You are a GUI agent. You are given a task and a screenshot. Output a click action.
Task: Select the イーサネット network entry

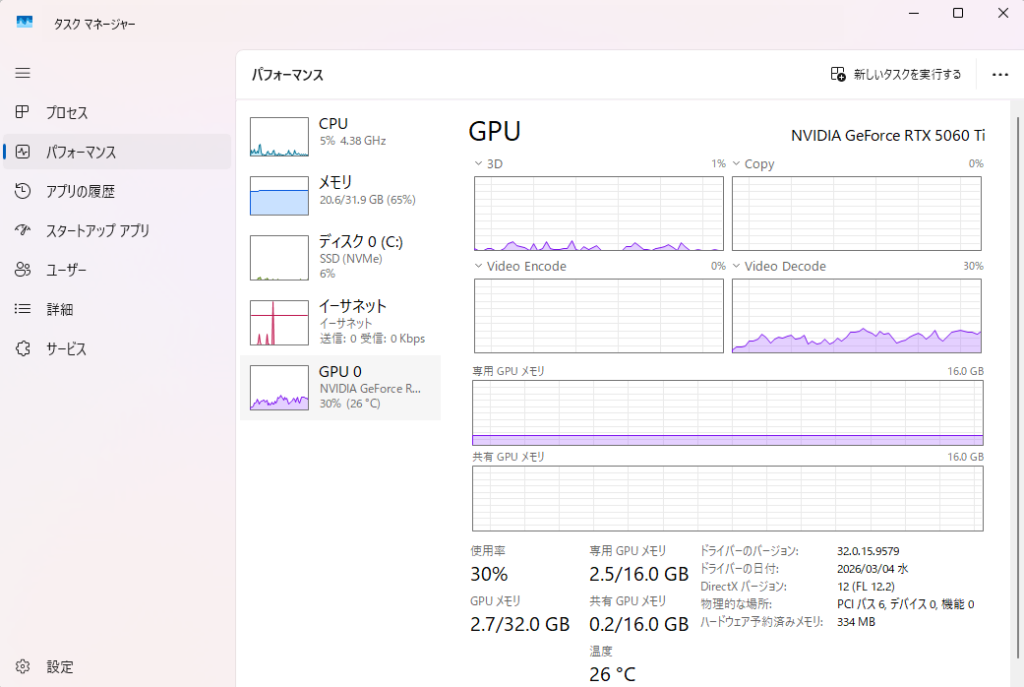click(x=340, y=320)
